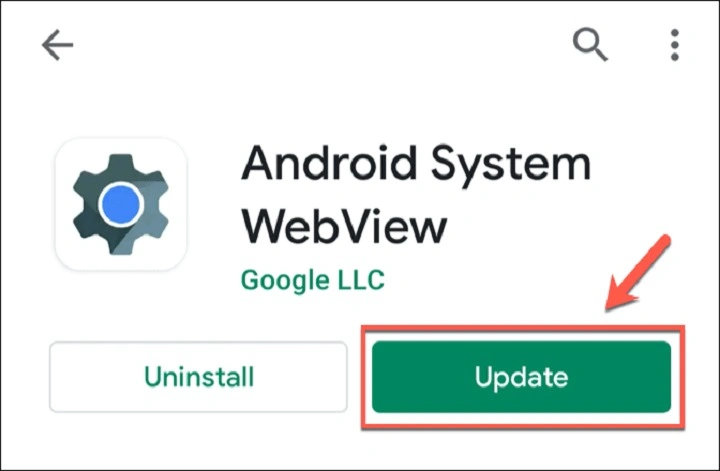The height and width of the screenshot is (471, 720).
Task: Click the arrowhead pointing at the Update button
Action: tap(620, 296)
